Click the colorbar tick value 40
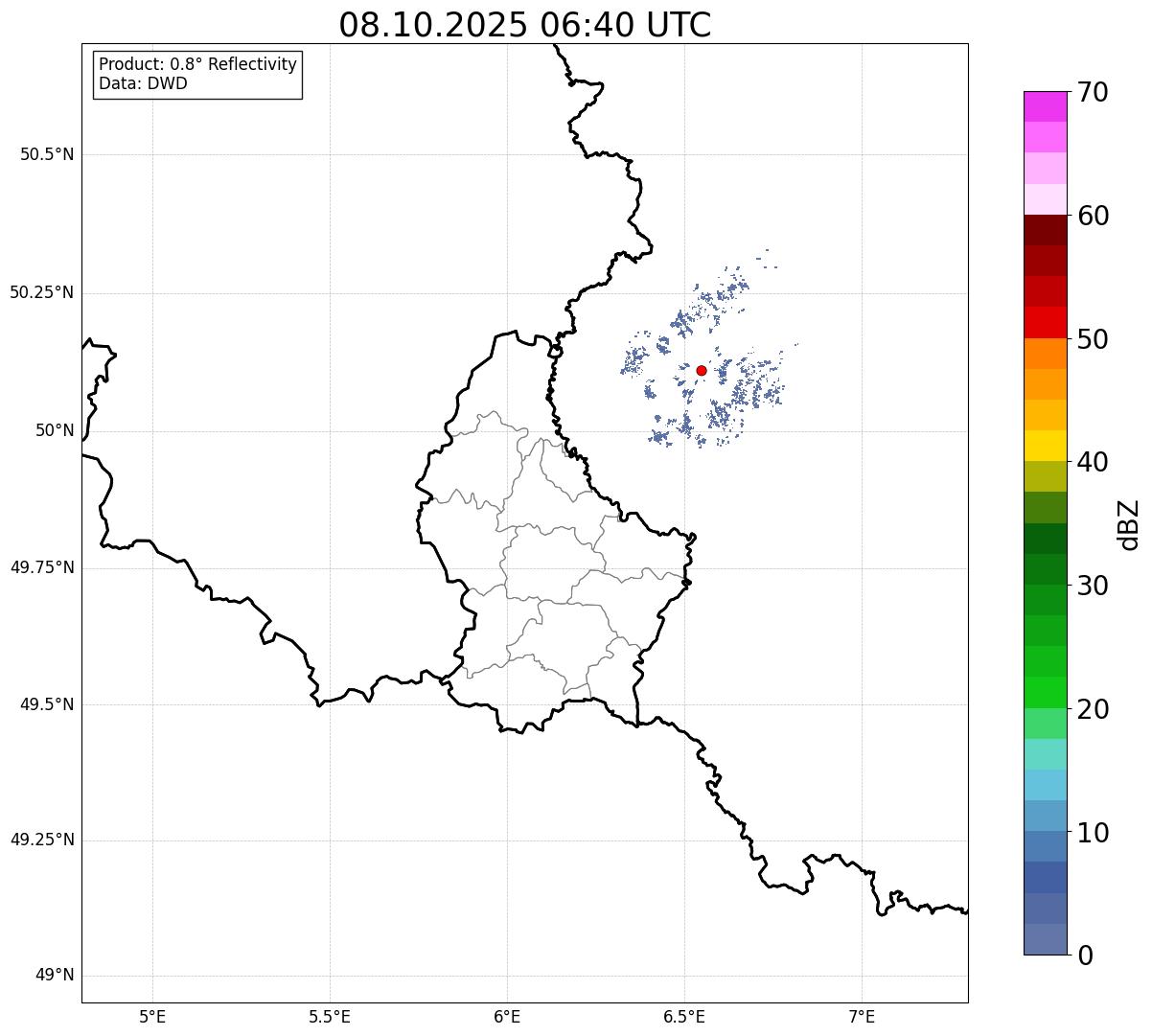 pyautogui.click(x=1093, y=462)
